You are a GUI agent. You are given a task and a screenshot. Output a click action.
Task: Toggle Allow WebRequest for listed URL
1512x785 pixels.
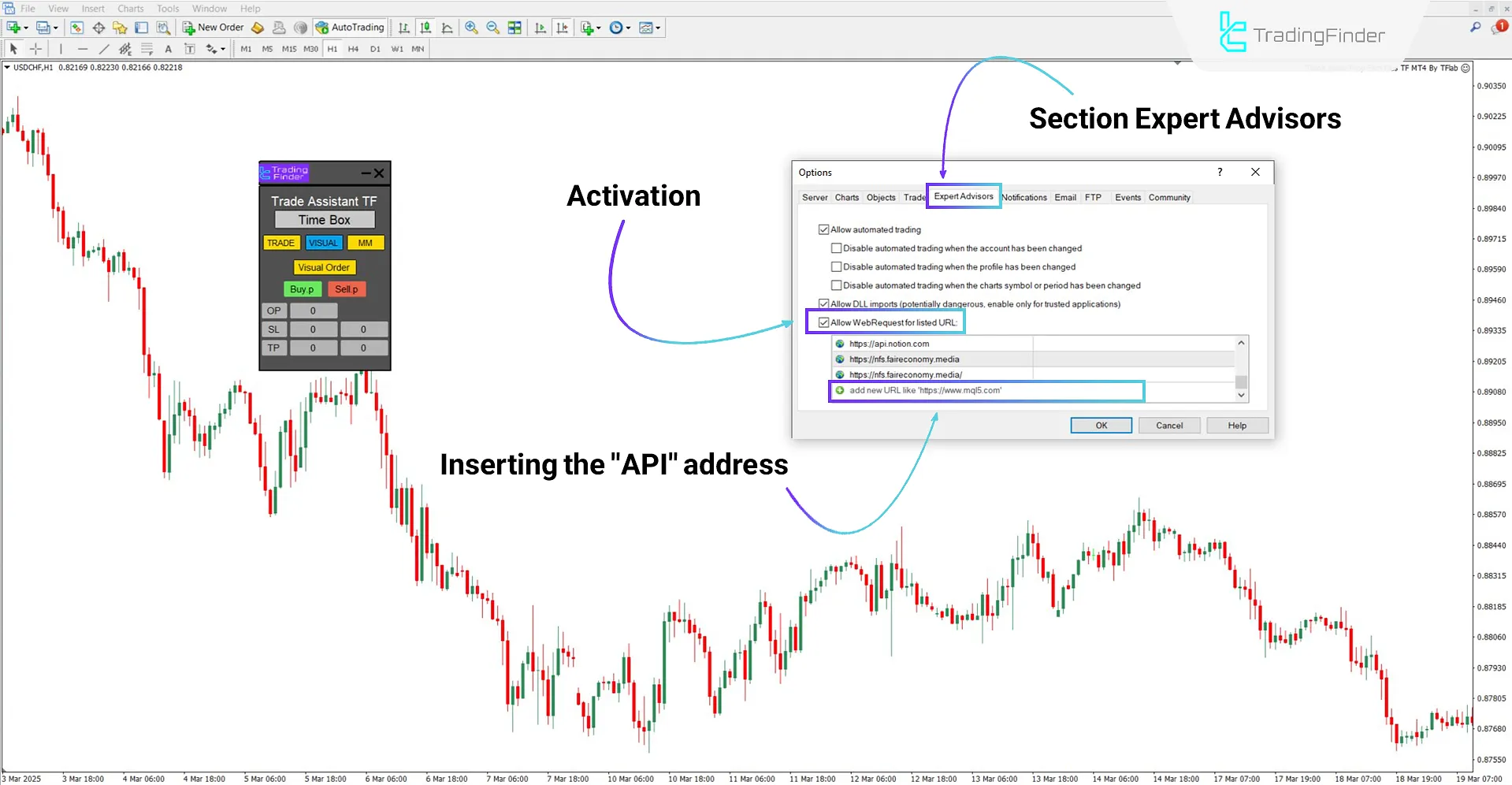point(824,322)
